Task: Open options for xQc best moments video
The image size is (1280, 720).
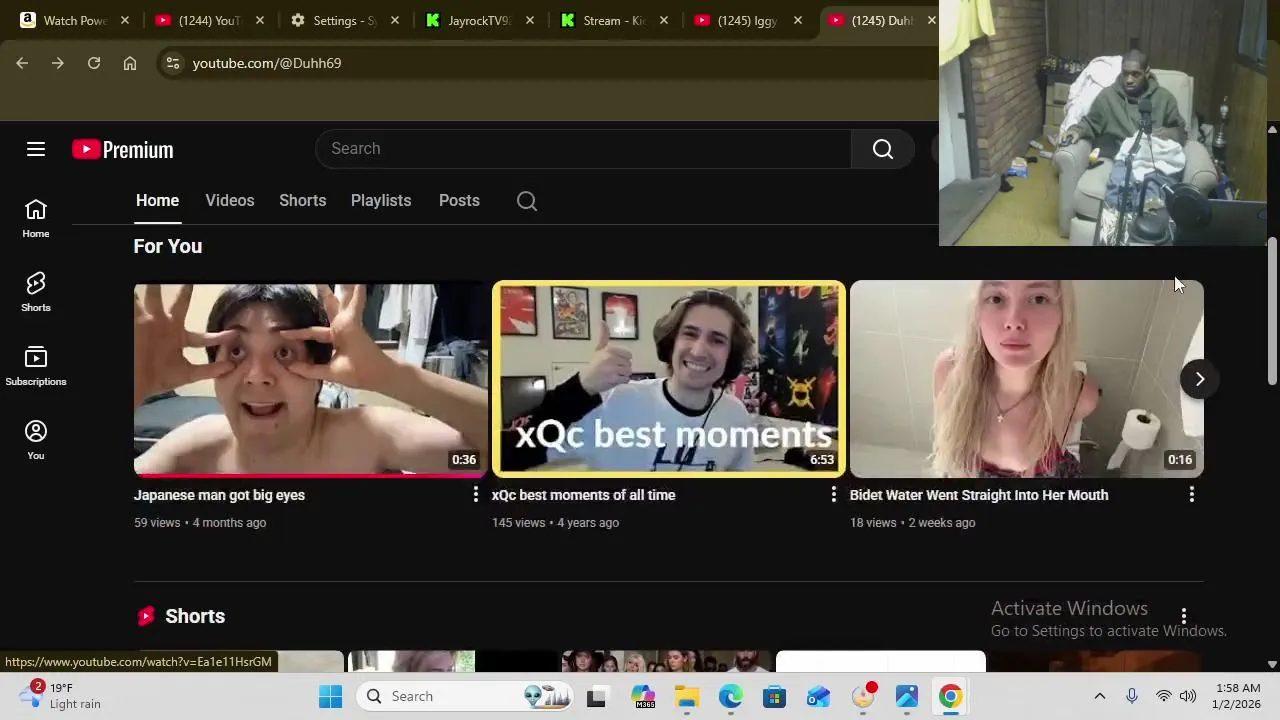Action: click(834, 495)
